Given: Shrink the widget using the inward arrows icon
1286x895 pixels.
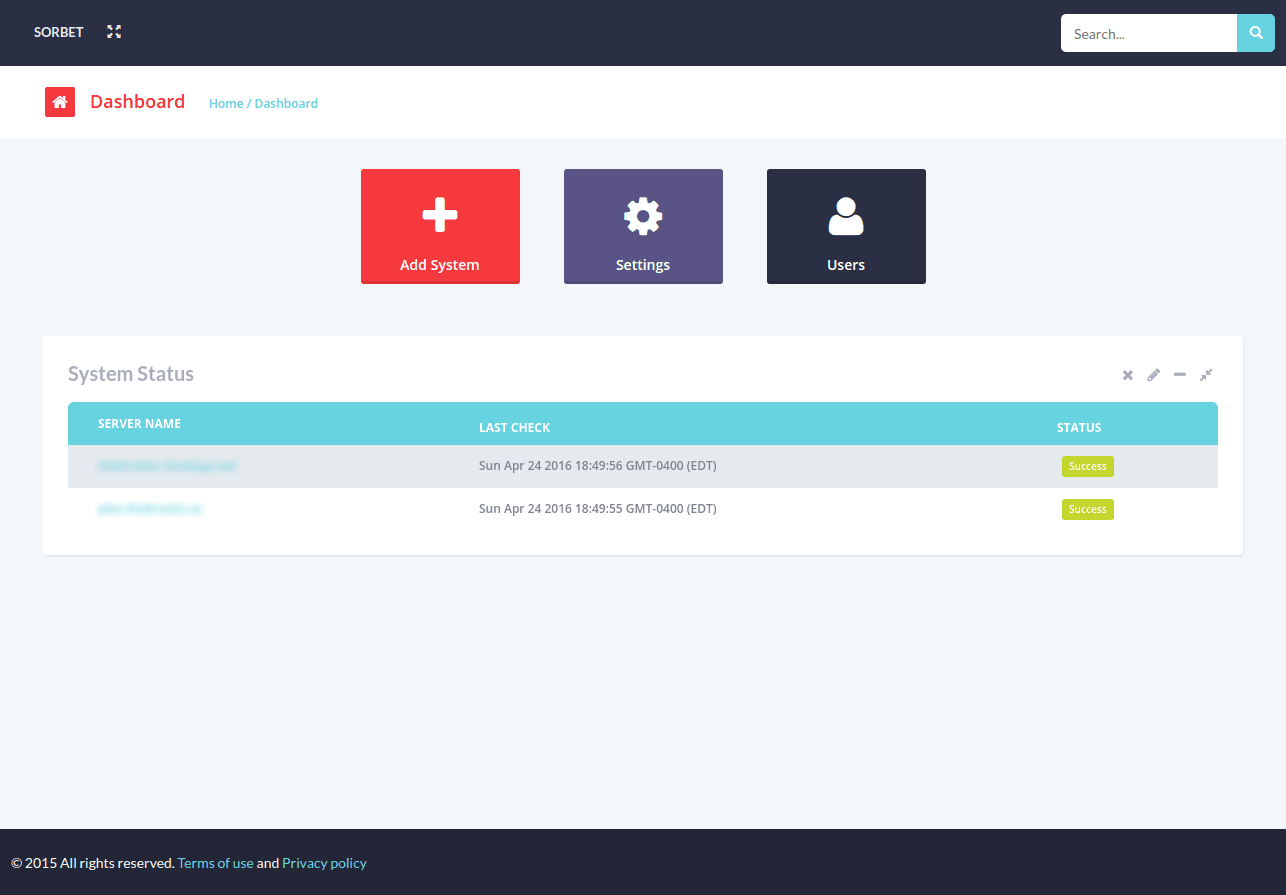Looking at the screenshot, I should point(1206,375).
